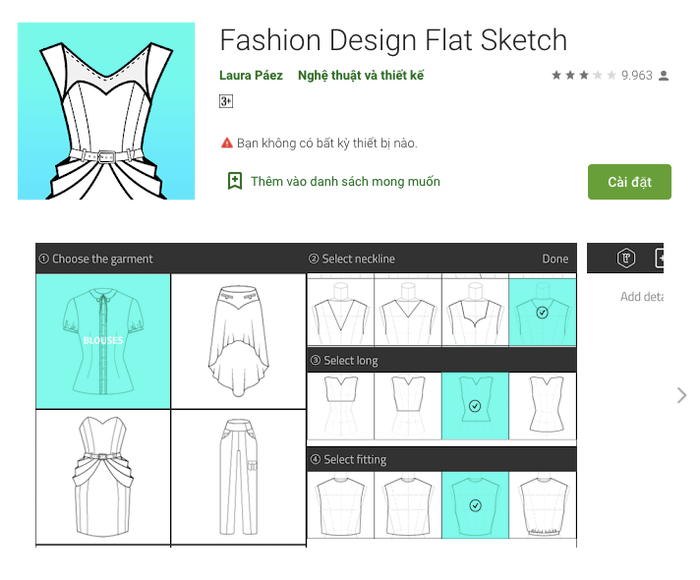Toggle the checked medium length option
Image resolution: width=700 pixels, height=580 pixels.
click(x=475, y=406)
